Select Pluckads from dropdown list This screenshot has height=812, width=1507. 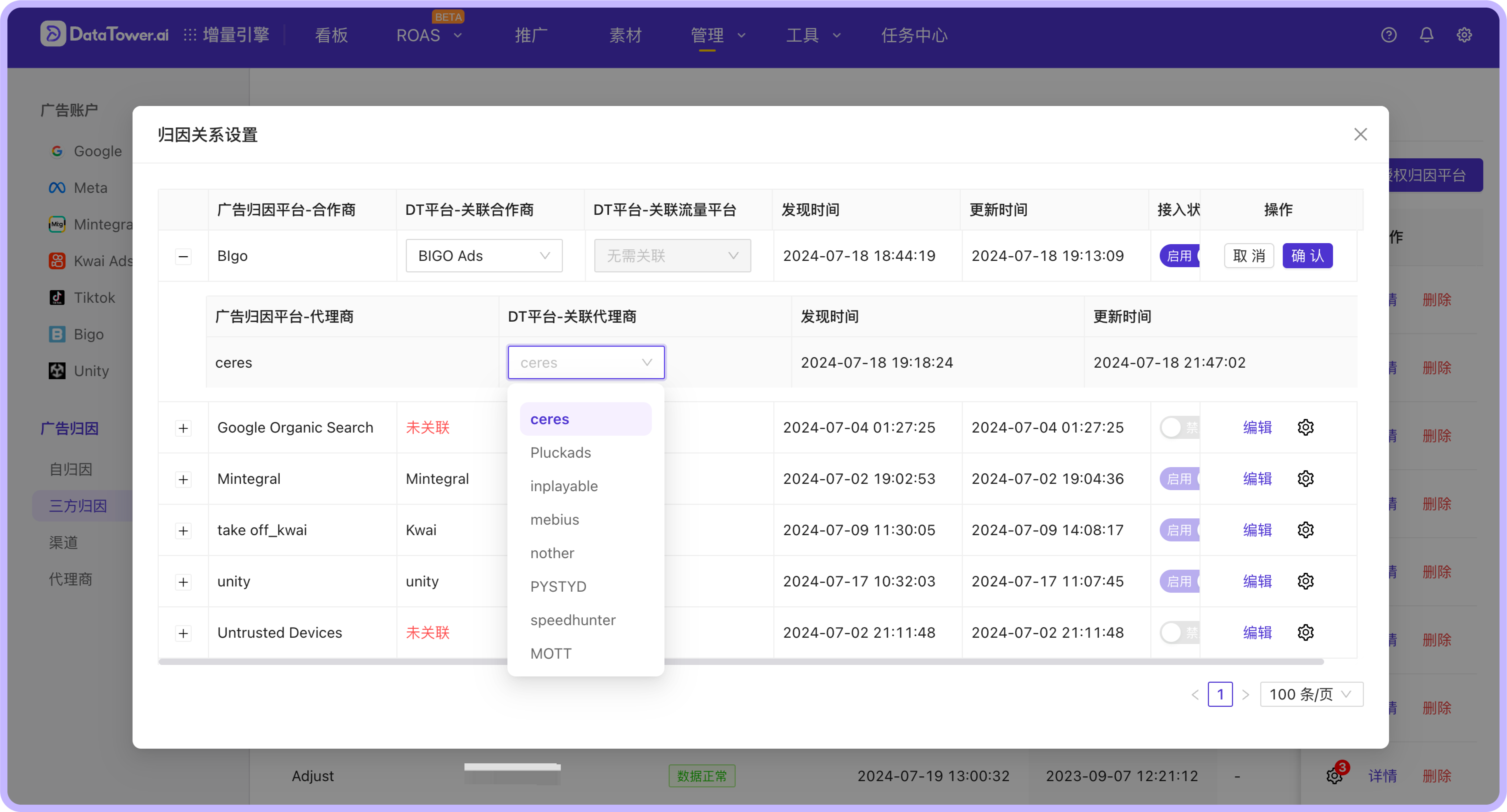click(585, 452)
